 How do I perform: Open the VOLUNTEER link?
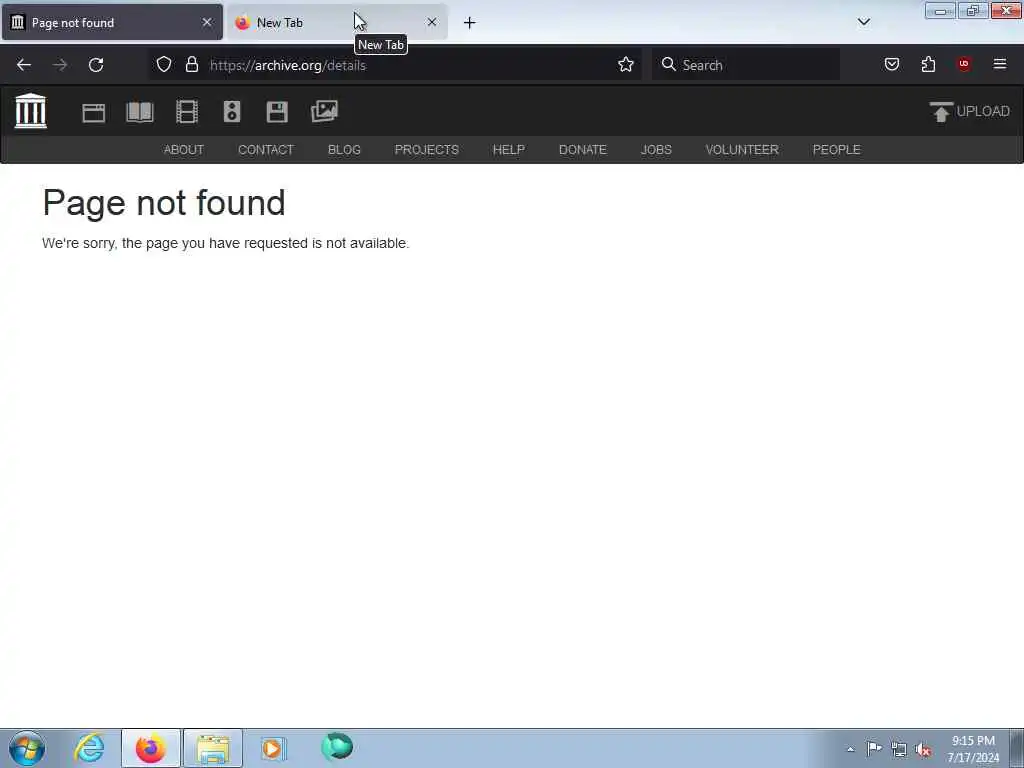[x=742, y=150]
